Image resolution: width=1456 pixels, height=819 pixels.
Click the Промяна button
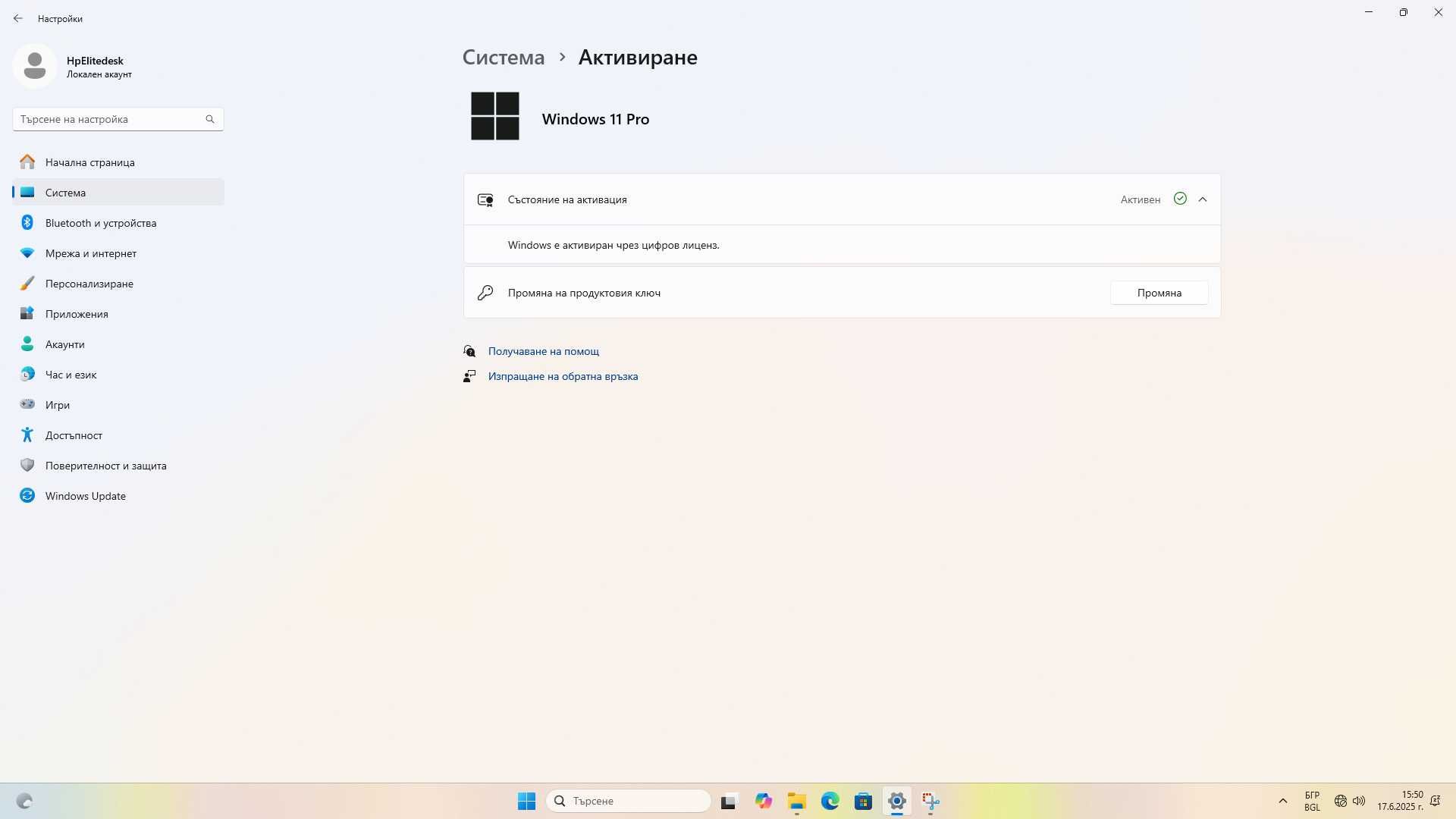[1159, 293]
